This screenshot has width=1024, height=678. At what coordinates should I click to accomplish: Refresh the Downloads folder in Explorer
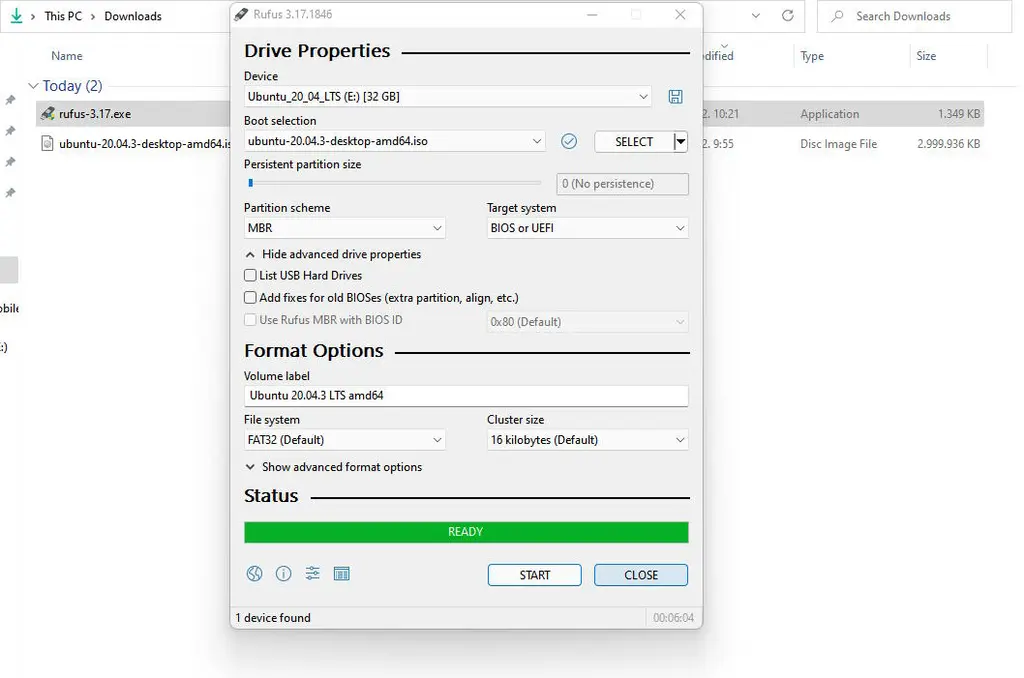788,16
